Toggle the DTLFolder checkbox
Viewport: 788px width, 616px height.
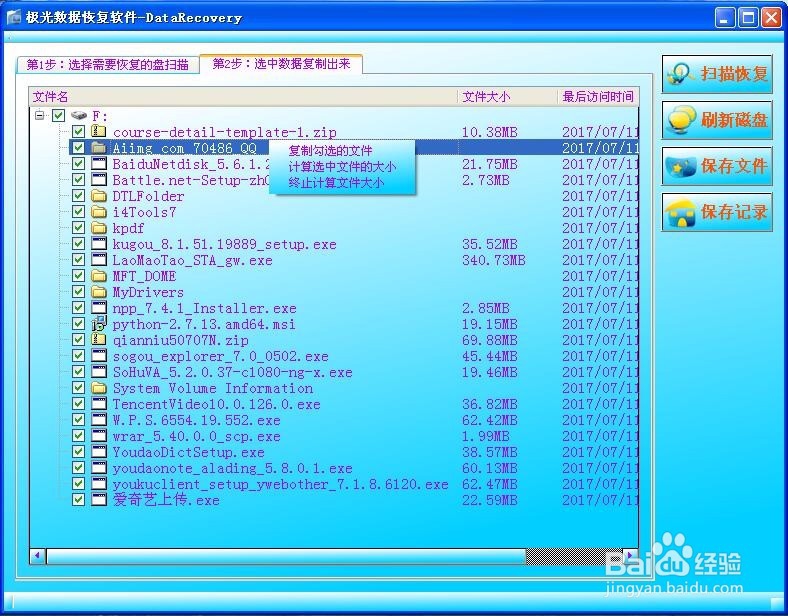[78, 195]
